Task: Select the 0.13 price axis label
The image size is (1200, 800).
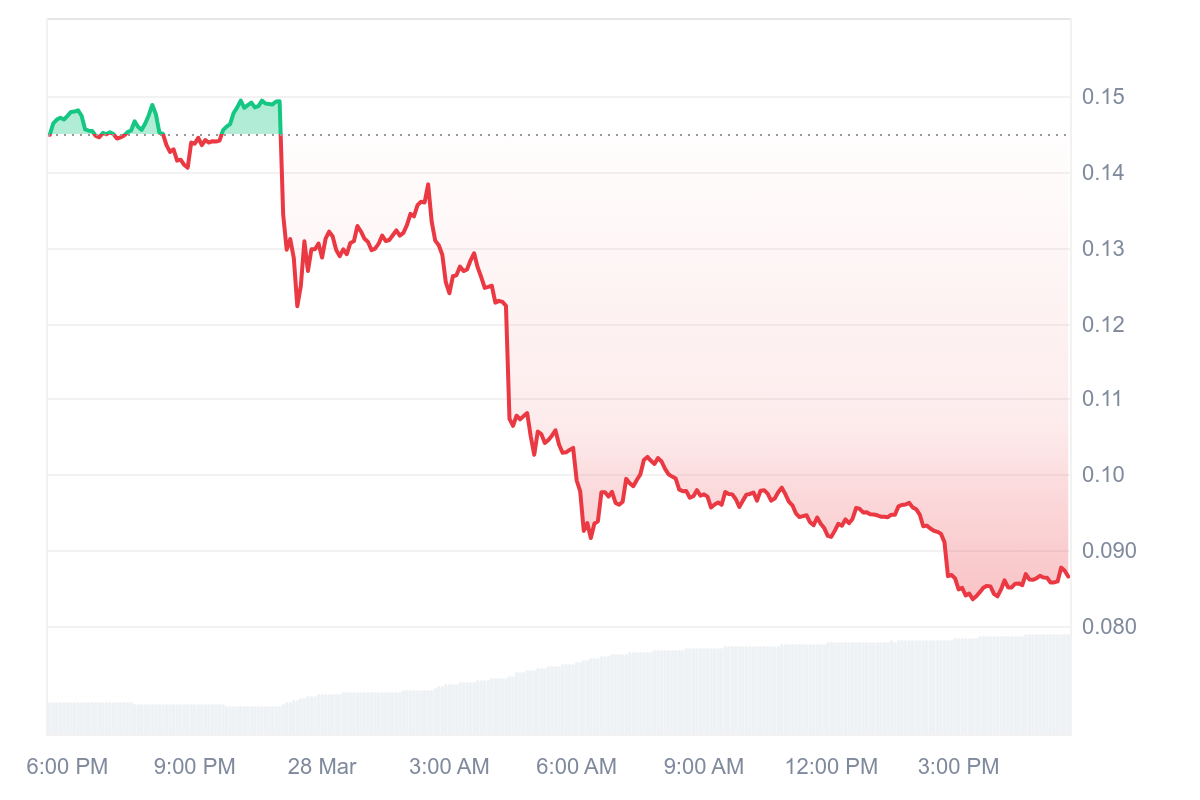Action: tap(1103, 249)
